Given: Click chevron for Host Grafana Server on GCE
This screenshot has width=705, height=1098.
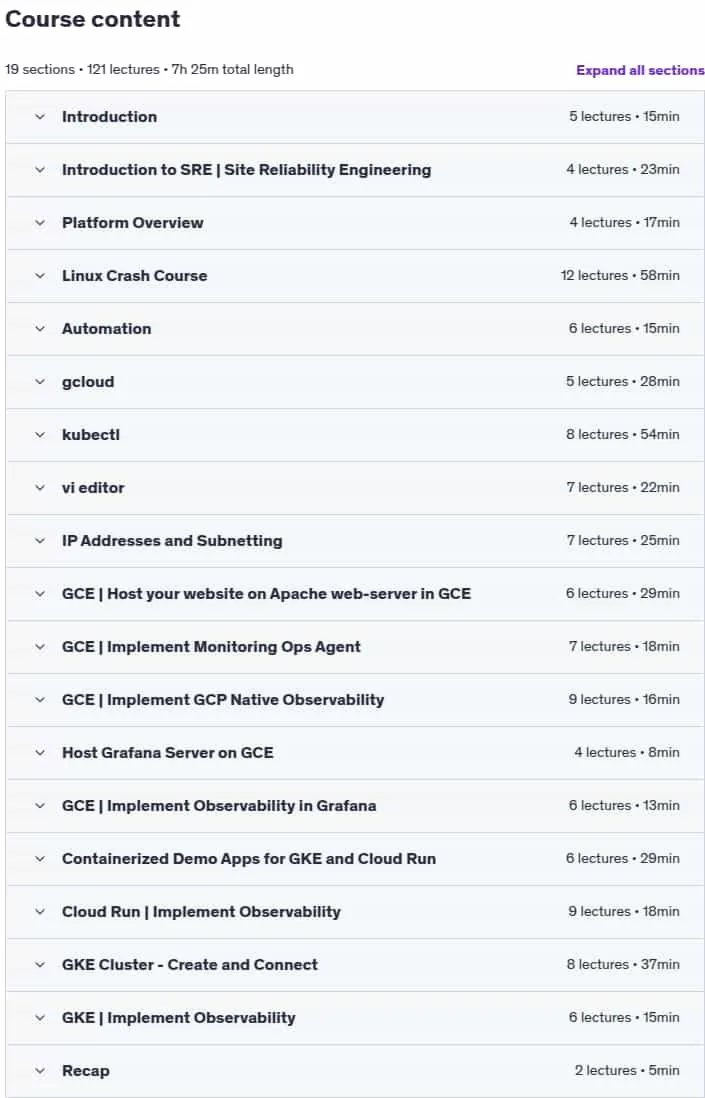Looking at the screenshot, I should click(40, 753).
